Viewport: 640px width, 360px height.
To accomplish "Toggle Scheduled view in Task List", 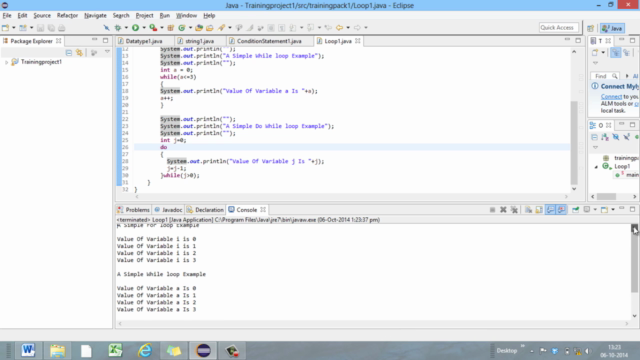I will pyautogui.click(x=627, y=53).
